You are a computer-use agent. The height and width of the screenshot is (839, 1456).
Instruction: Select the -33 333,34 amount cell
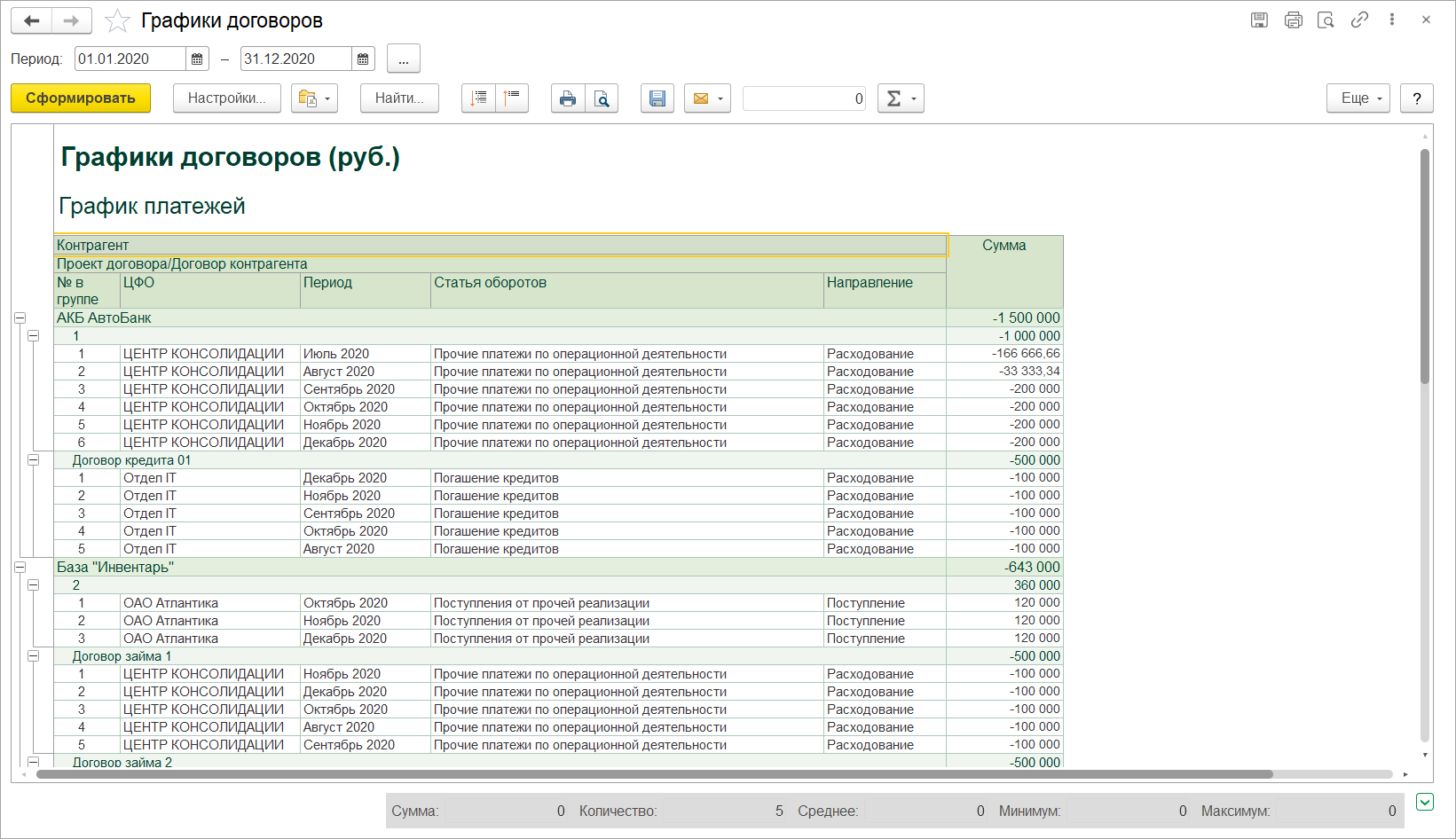click(x=1004, y=371)
